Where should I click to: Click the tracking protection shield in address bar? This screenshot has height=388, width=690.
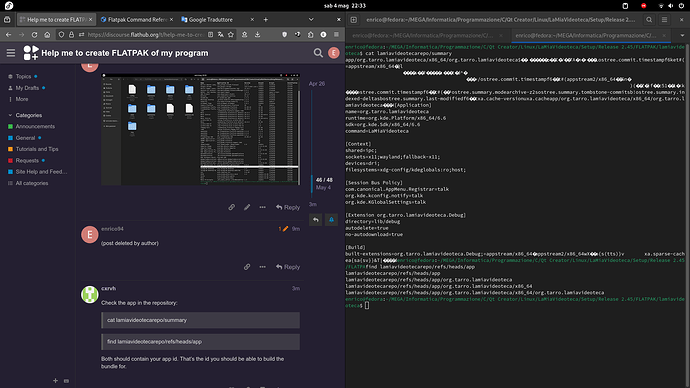(x=62, y=34)
